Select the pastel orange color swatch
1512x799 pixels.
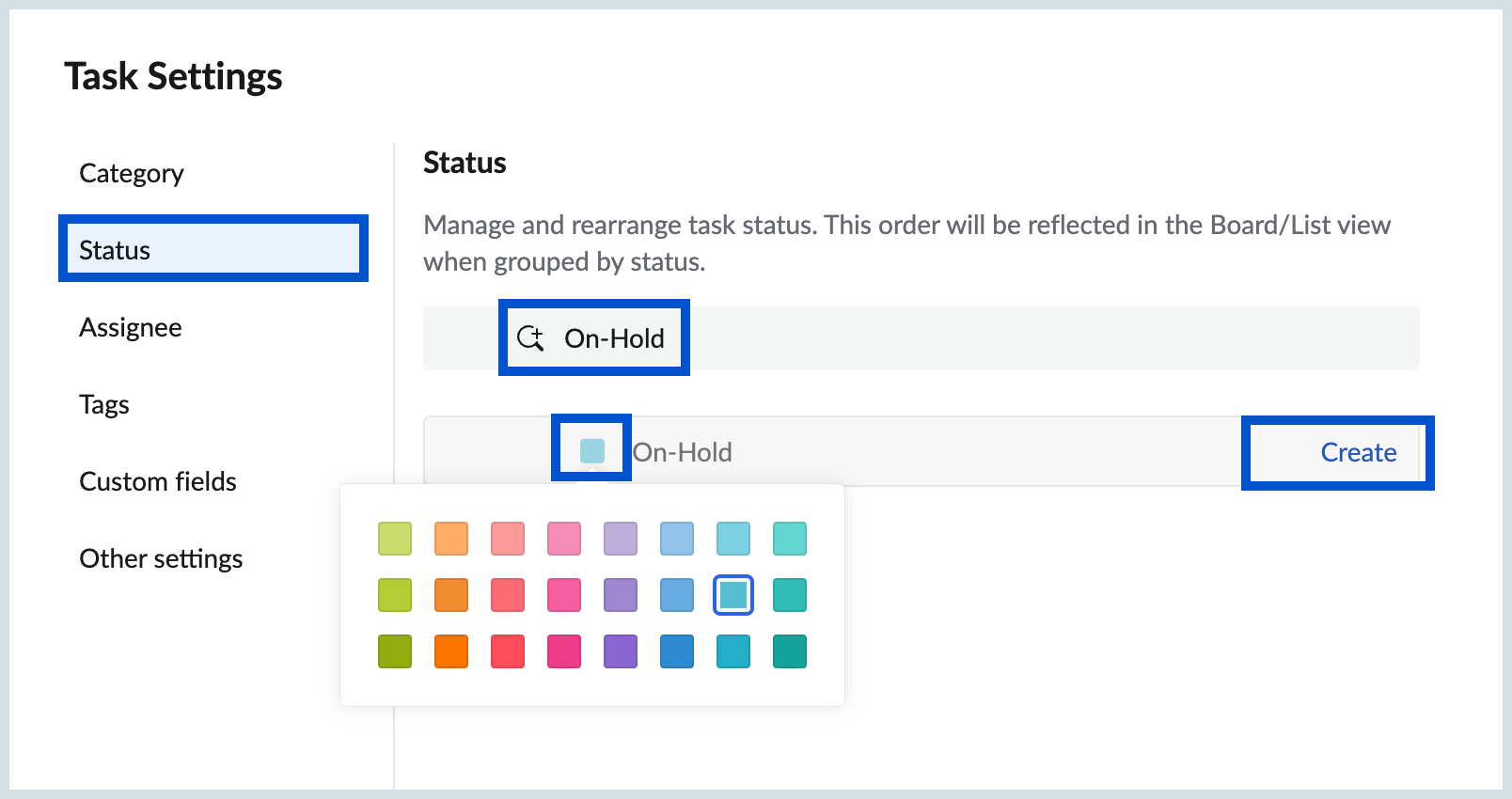tap(451, 539)
